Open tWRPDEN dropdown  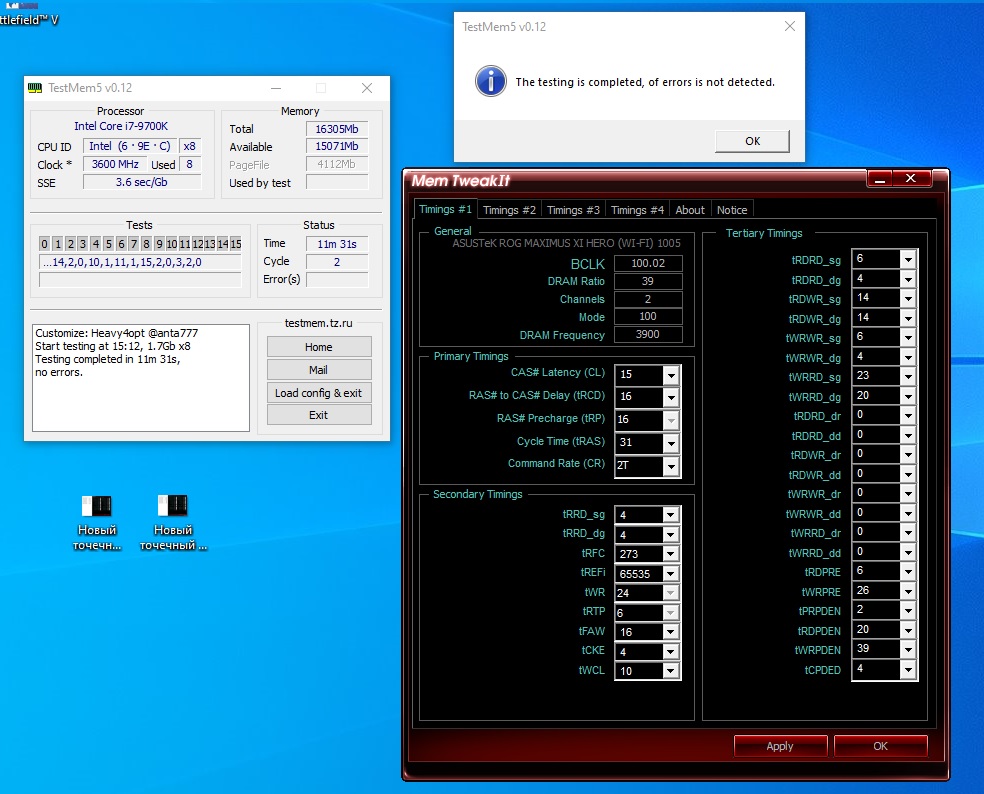point(908,649)
